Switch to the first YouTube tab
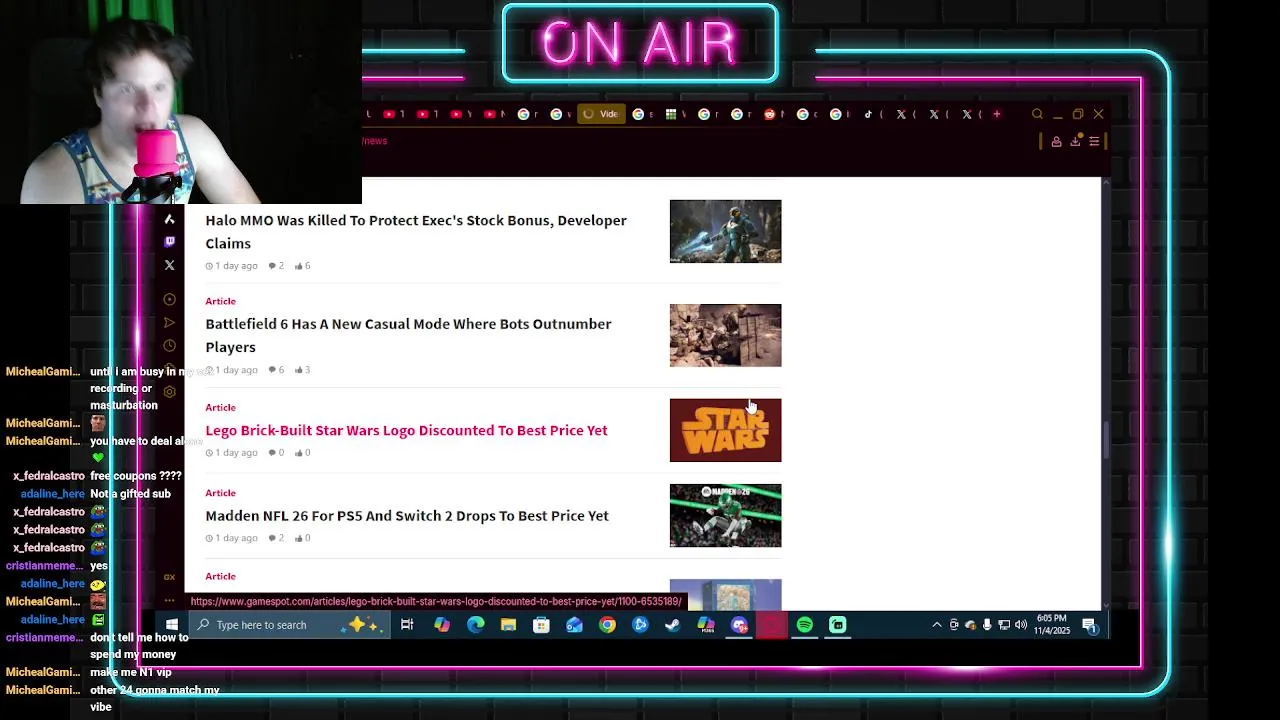The height and width of the screenshot is (720, 1280). tap(393, 114)
